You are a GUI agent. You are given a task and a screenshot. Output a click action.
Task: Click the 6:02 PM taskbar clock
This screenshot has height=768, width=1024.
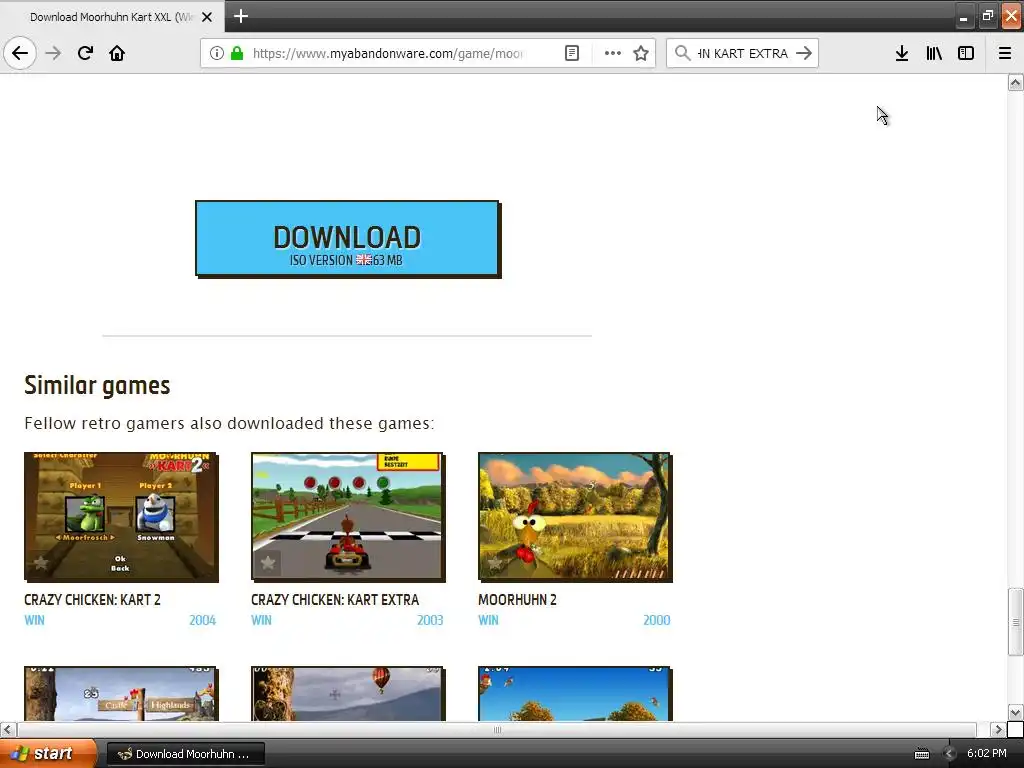(987, 753)
